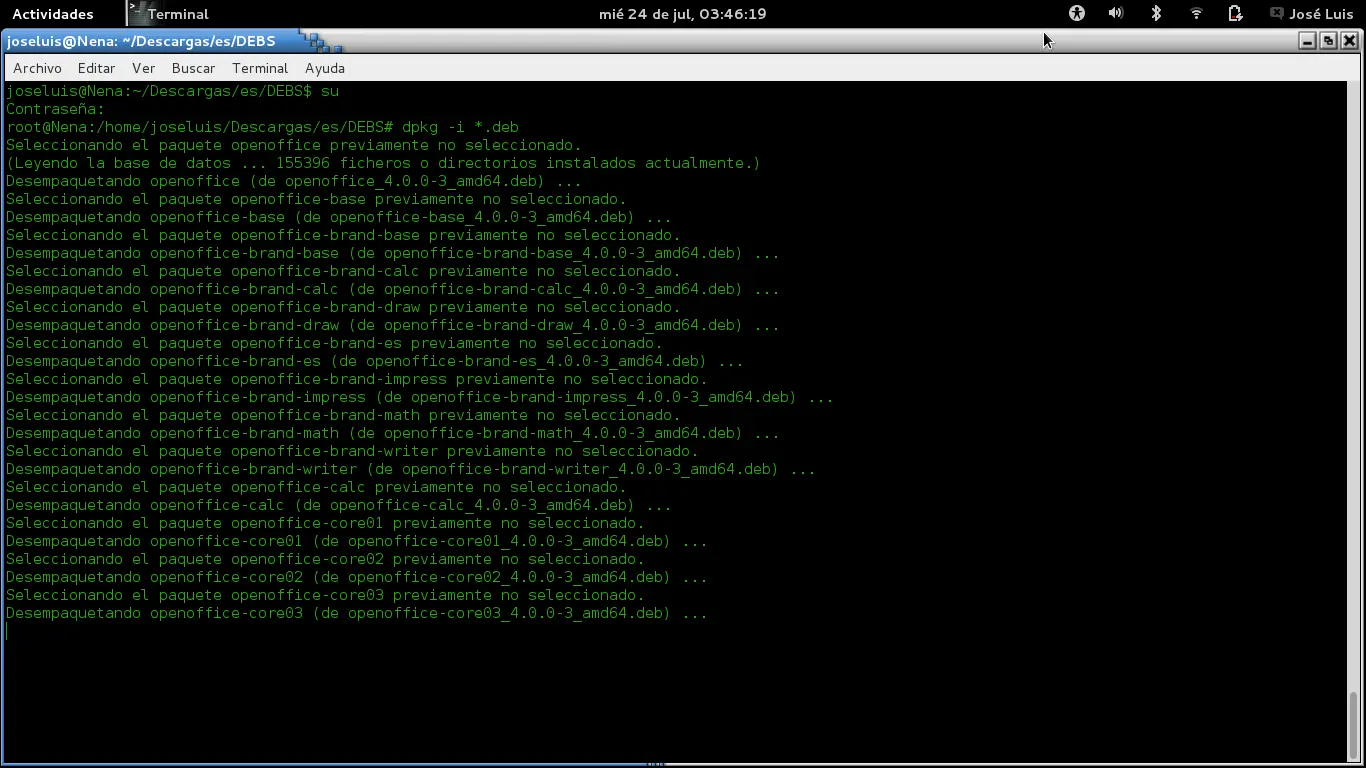Open the Ver menu
The image size is (1366, 768).
[x=143, y=68]
